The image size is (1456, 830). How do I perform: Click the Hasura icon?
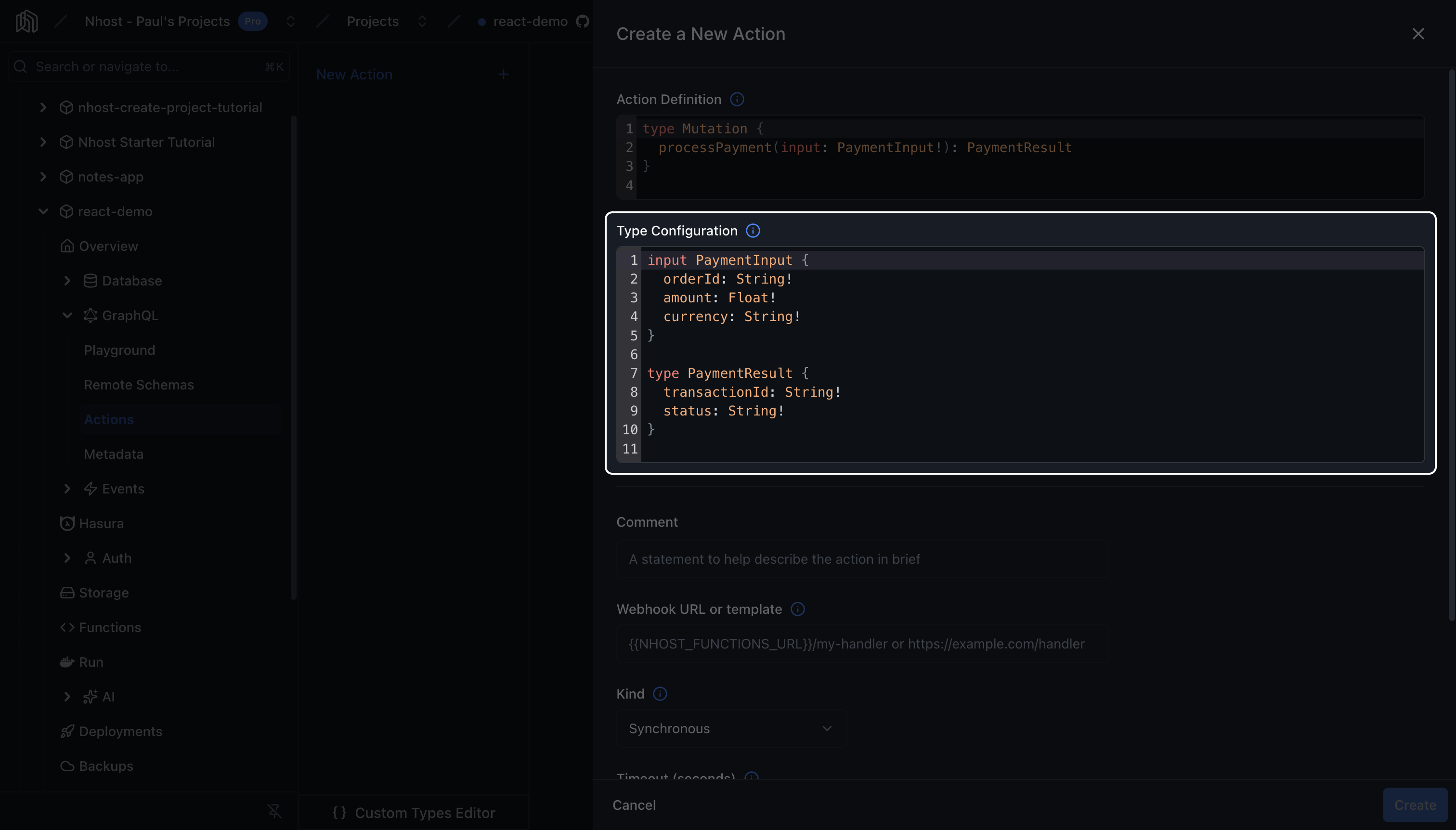[x=67, y=523]
